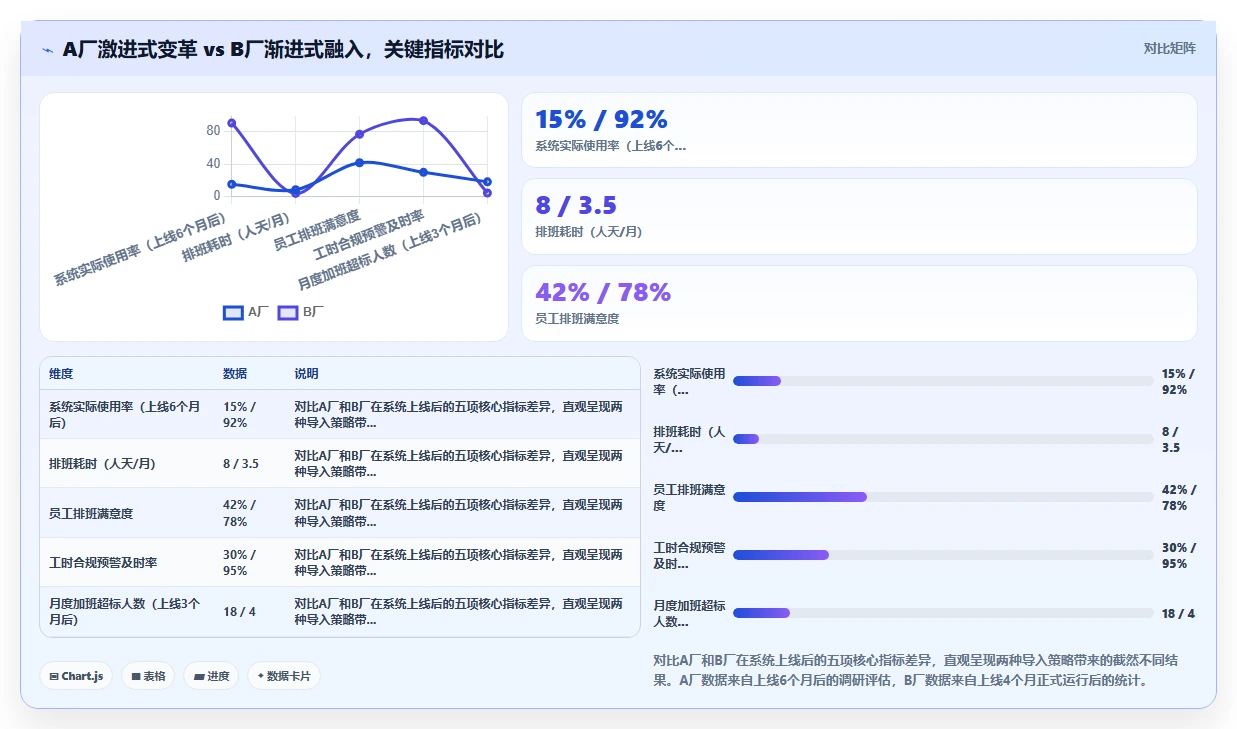Screen dimensions: 1237x729
Task: Click the 表格 tag chip
Action: tap(148, 676)
